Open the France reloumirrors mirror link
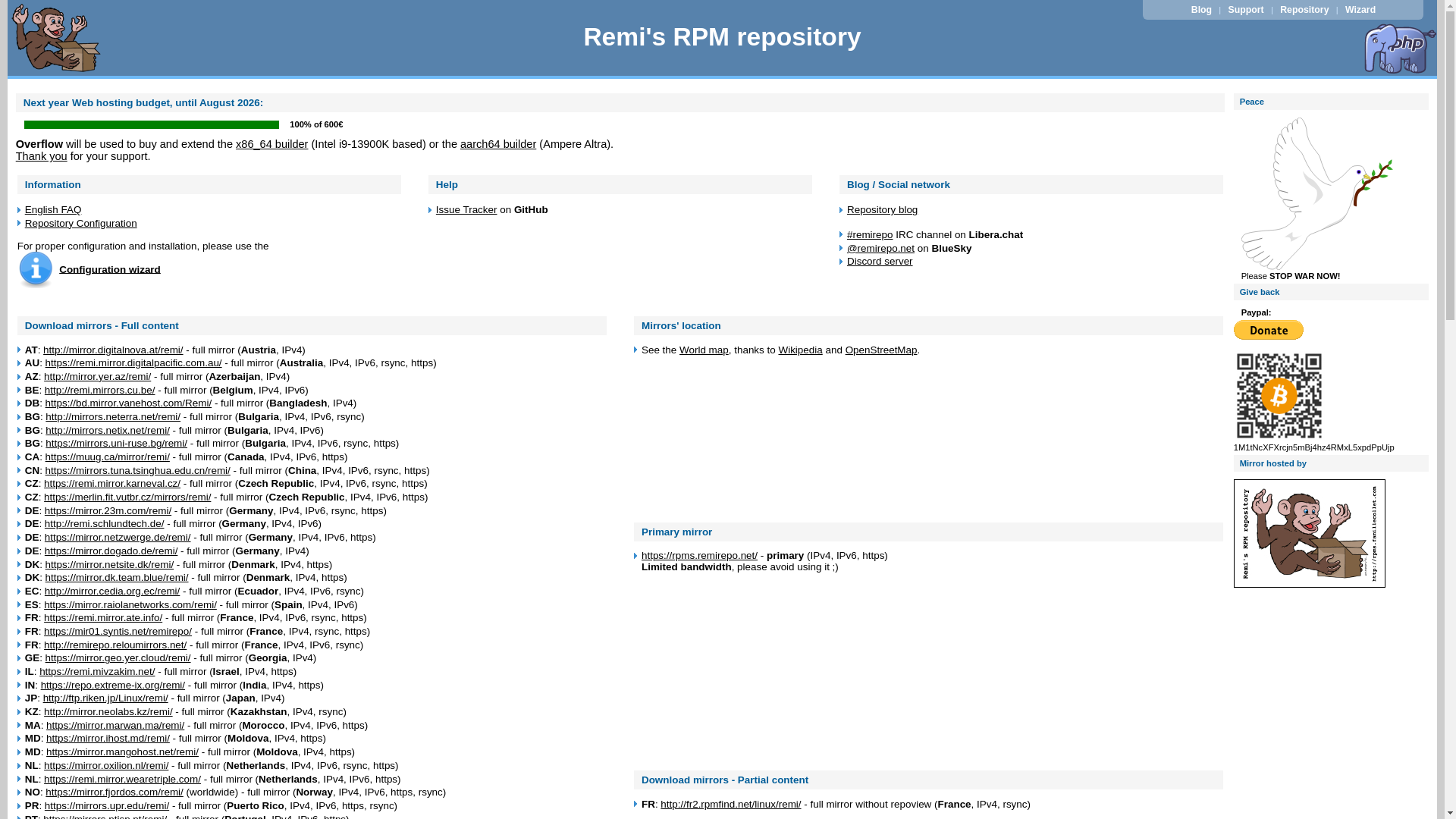 (x=115, y=645)
